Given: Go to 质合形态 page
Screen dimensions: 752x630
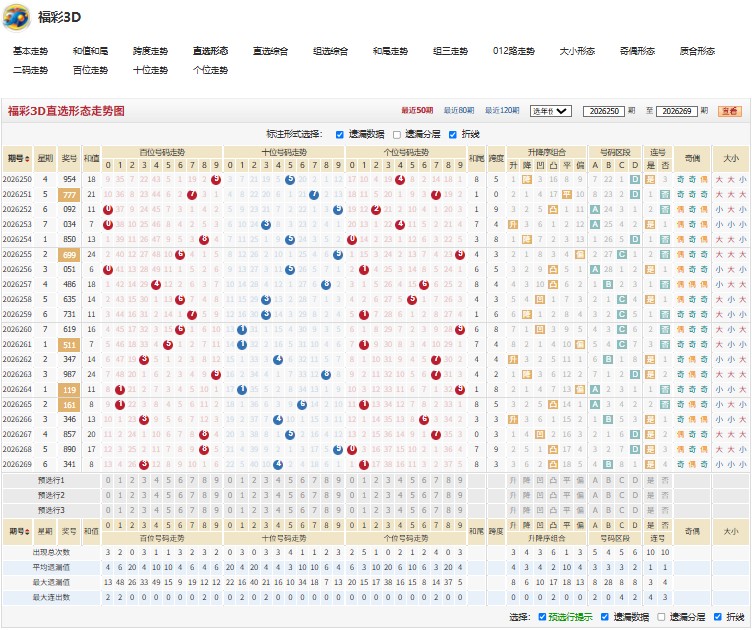Looking at the screenshot, I should (x=697, y=51).
